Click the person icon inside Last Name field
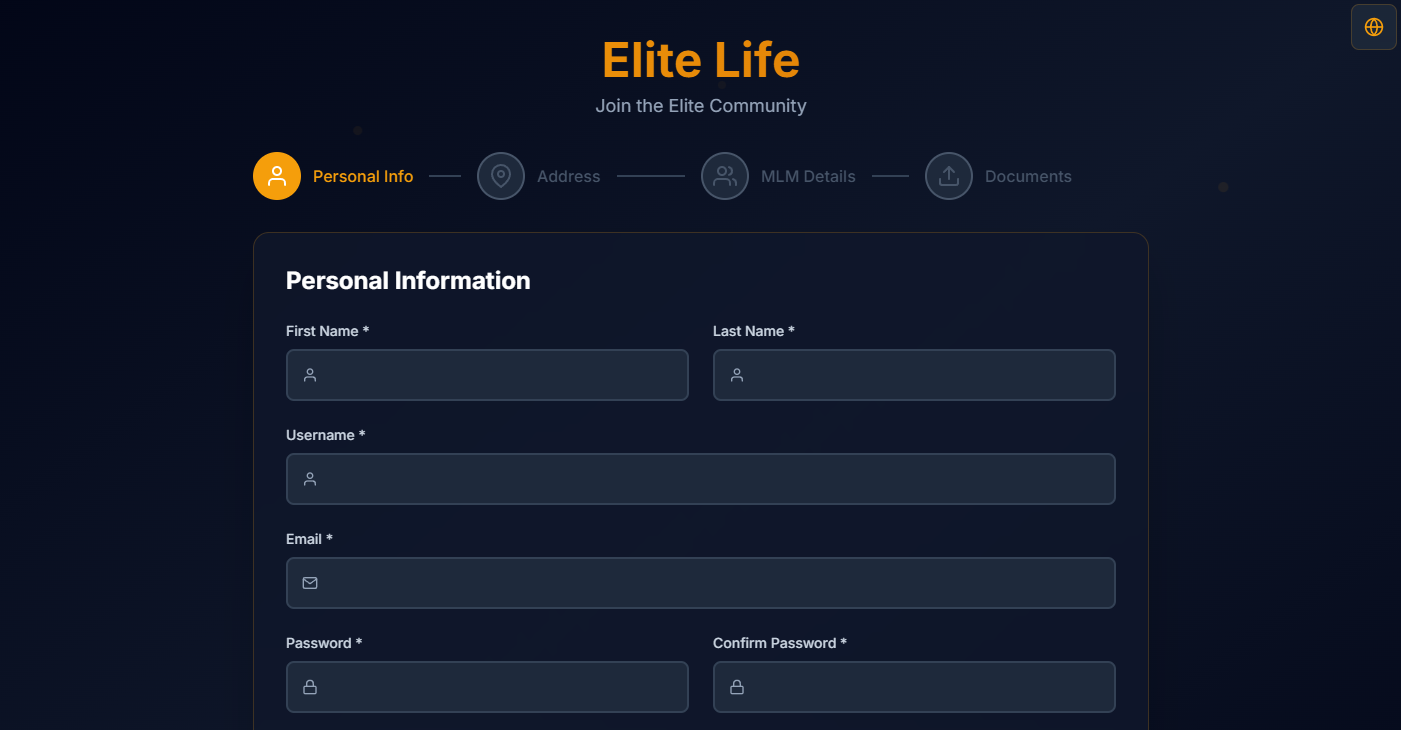This screenshot has height=730, width=1401. pos(737,374)
